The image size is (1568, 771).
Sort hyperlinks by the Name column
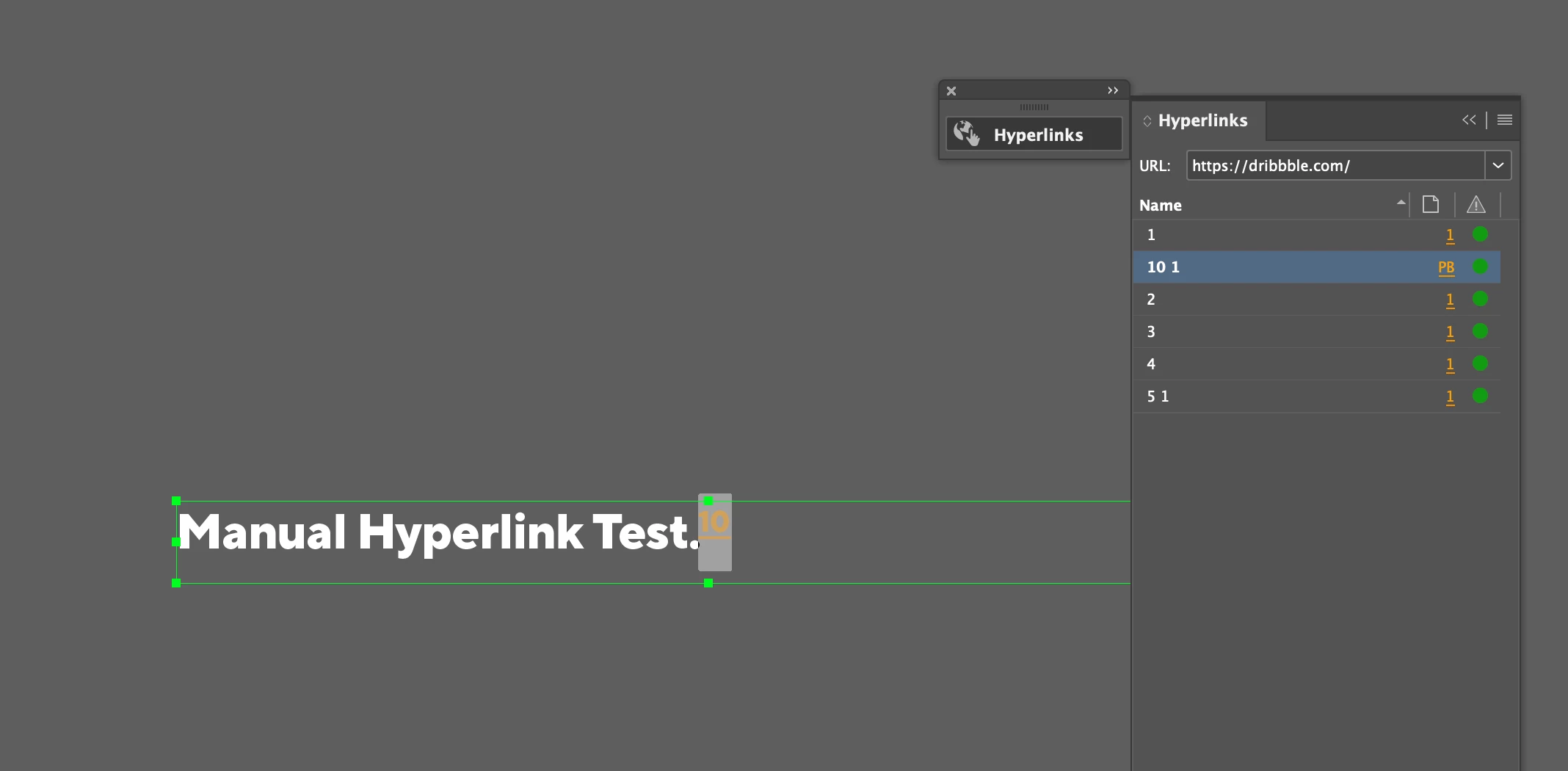click(x=1161, y=206)
